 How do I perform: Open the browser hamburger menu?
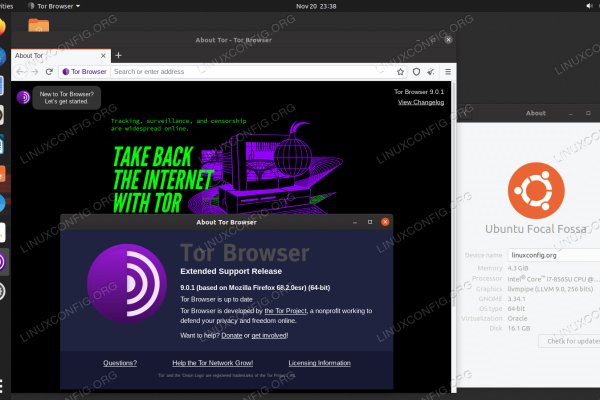click(447, 72)
